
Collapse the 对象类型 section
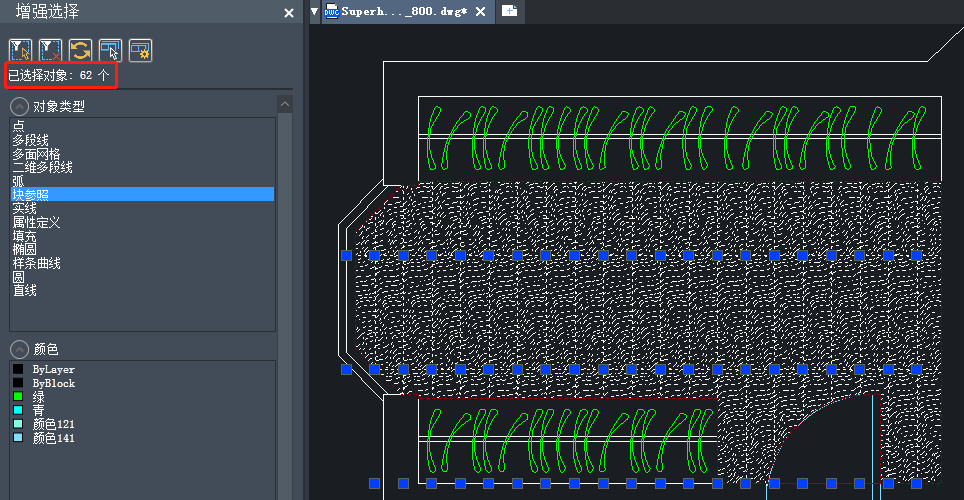pos(19,106)
